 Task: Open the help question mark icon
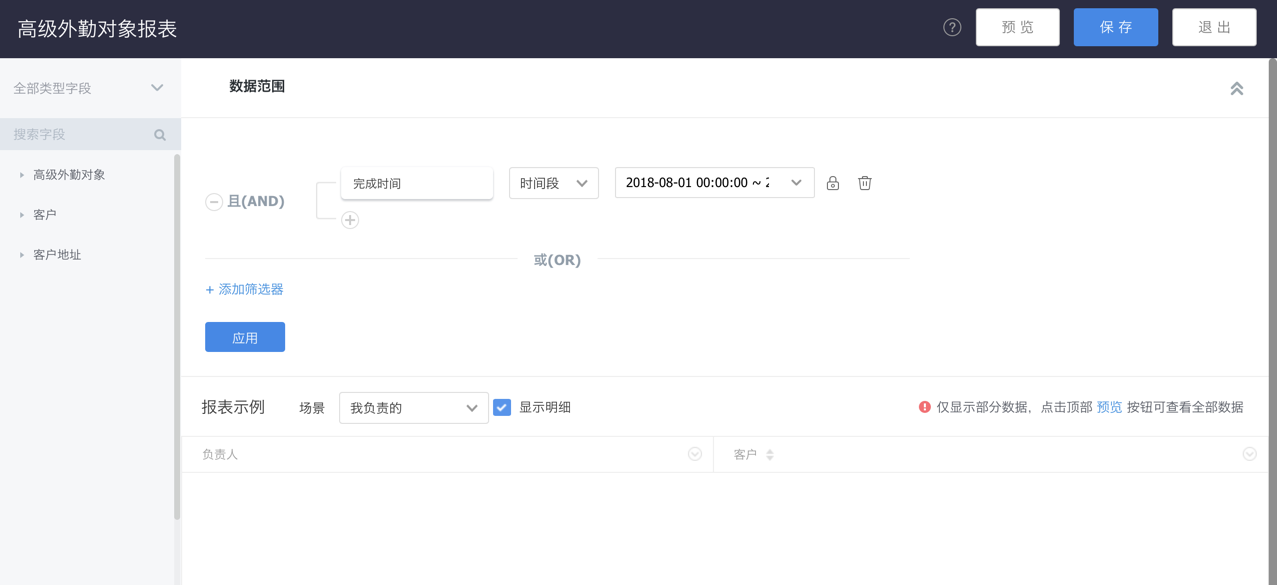click(x=952, y=27)
